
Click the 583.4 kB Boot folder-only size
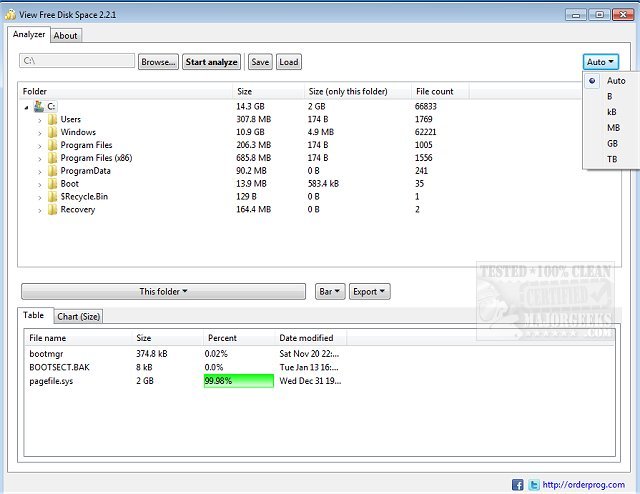(x=323, y=184)
